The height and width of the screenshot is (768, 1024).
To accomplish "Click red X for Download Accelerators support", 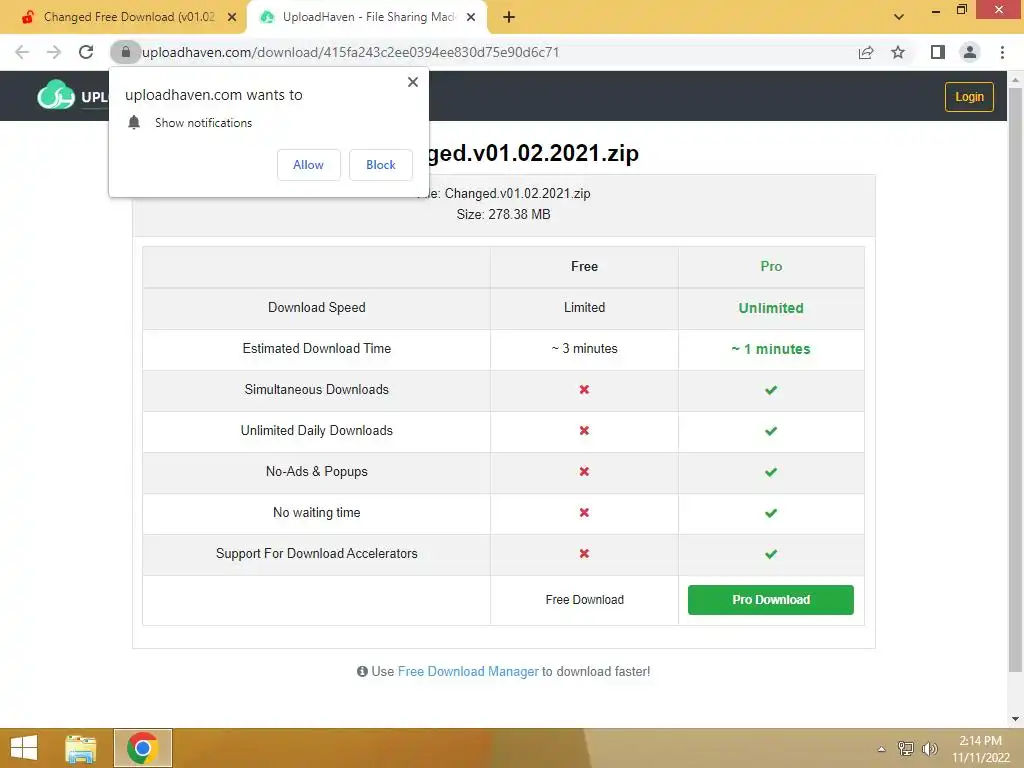I will 584,553.
